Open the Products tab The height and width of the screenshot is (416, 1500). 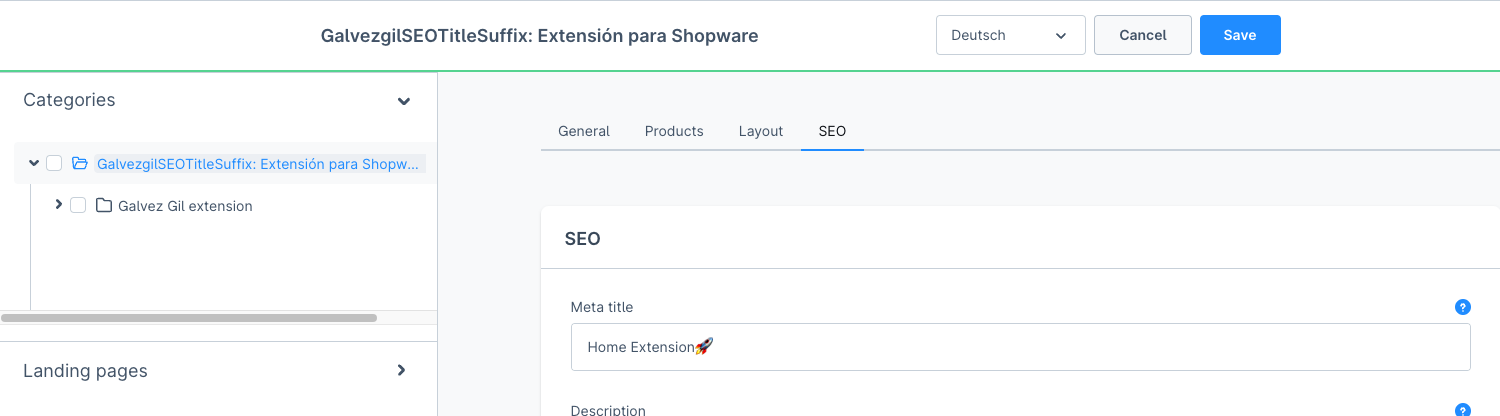click(x=674, y=131)
